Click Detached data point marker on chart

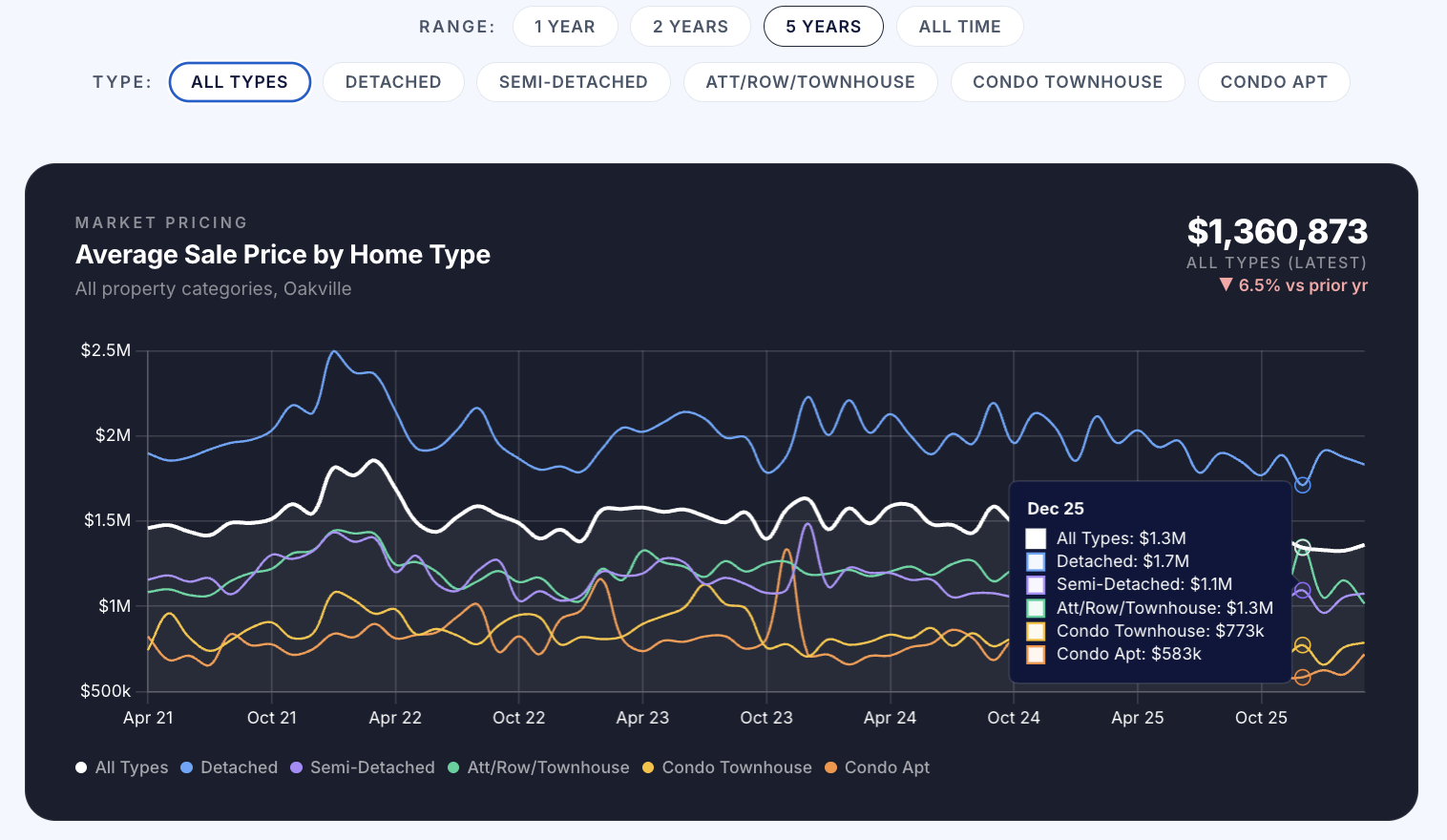pyautogui.click(x=1302, y=485)
